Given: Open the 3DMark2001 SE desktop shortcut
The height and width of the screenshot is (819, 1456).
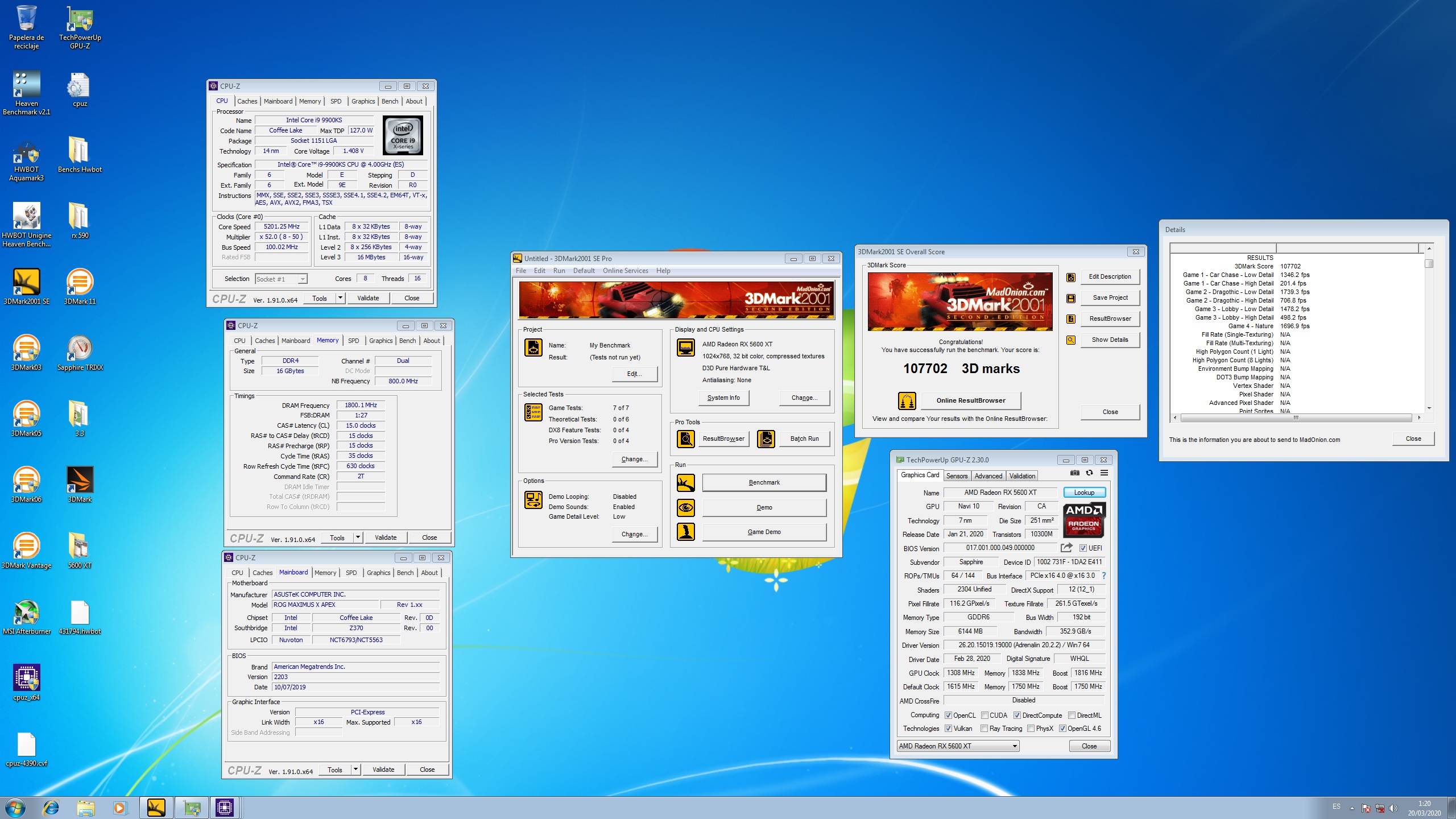Looking at the screenshot, I should point(26,287).
